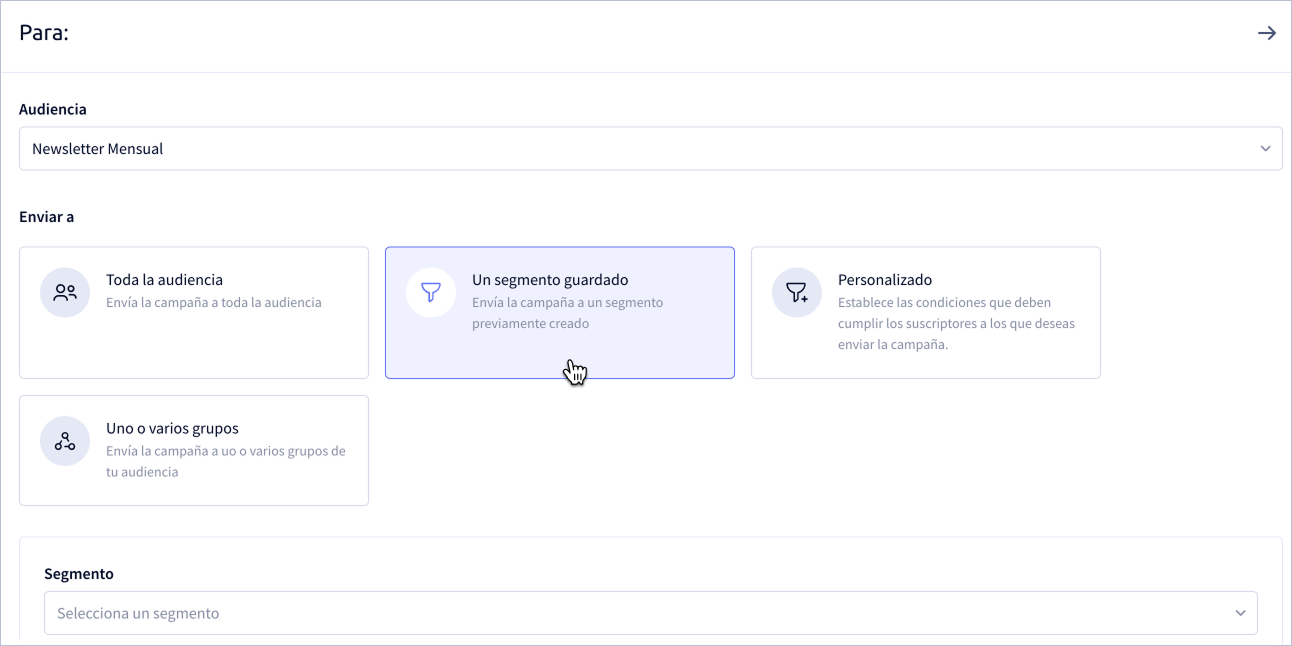The image size is (1292, 646).
Task: Click the Audiencia label
Action: pos(53,109)
